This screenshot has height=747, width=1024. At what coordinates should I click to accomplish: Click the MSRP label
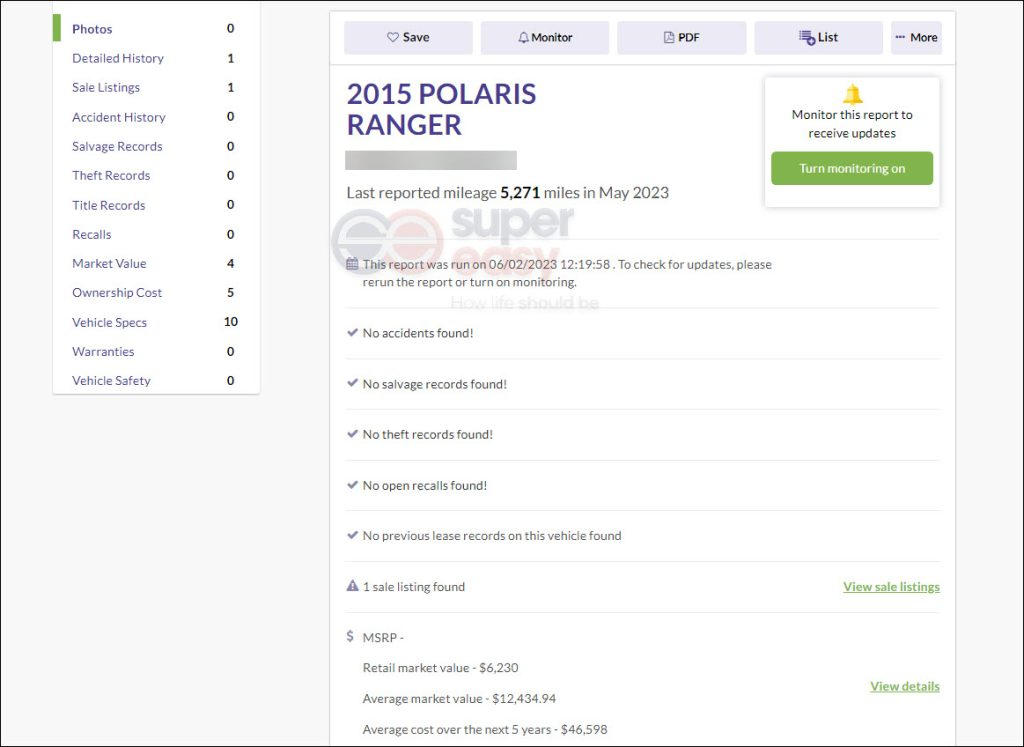[383, 637]
